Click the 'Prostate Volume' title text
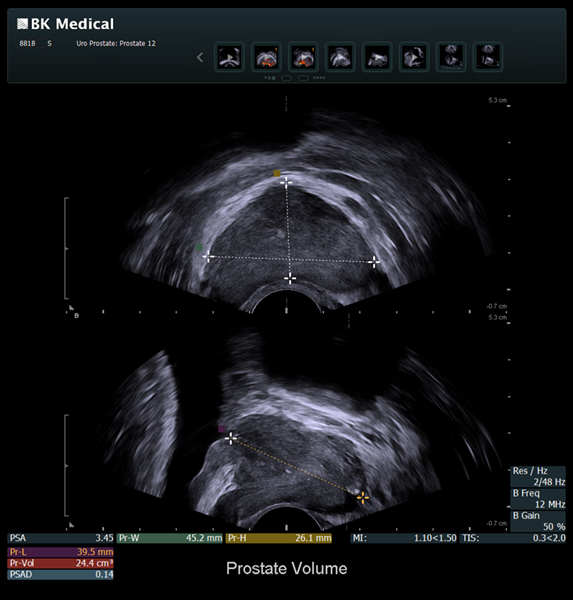Image resolution: width=573 pixels, height=600 pixels. 287,569
